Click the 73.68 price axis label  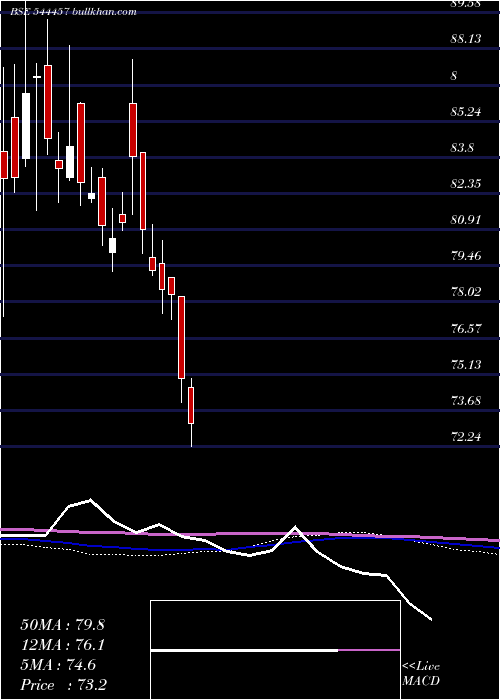466,401
